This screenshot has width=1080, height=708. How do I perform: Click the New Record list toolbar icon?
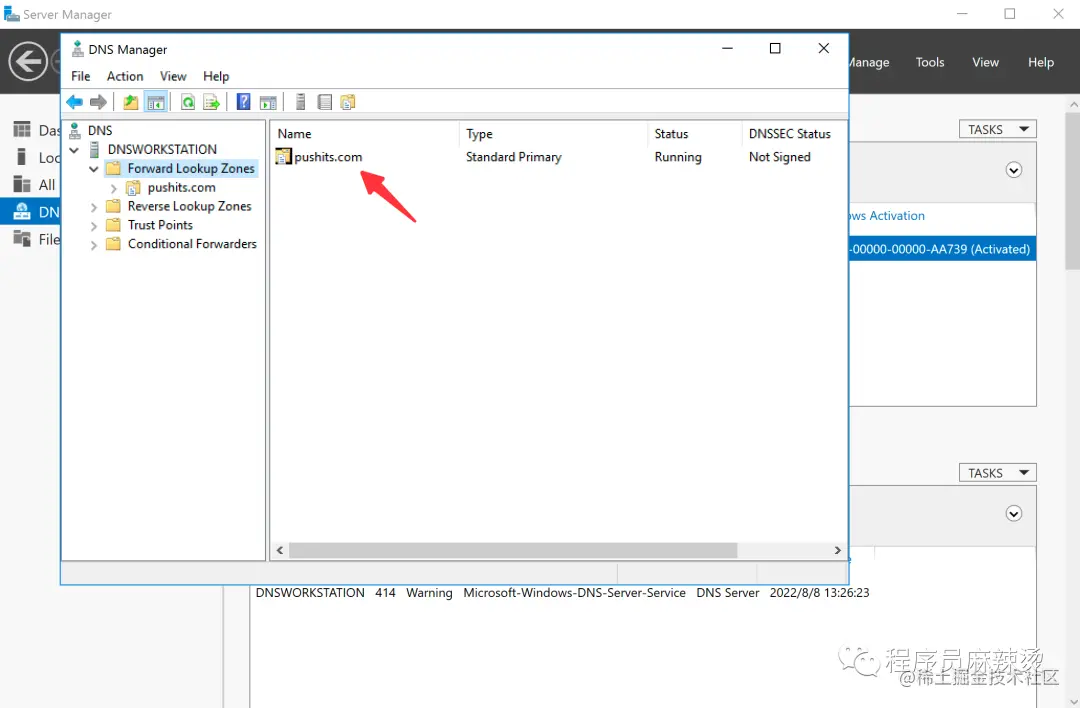[x=324, y=103]
